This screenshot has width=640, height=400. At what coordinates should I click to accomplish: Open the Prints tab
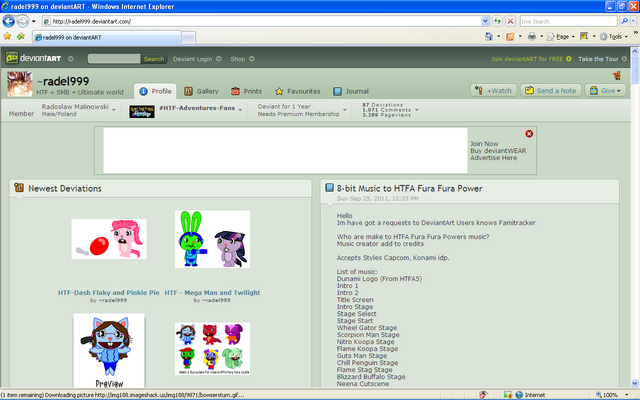click(x=246, y=91)
